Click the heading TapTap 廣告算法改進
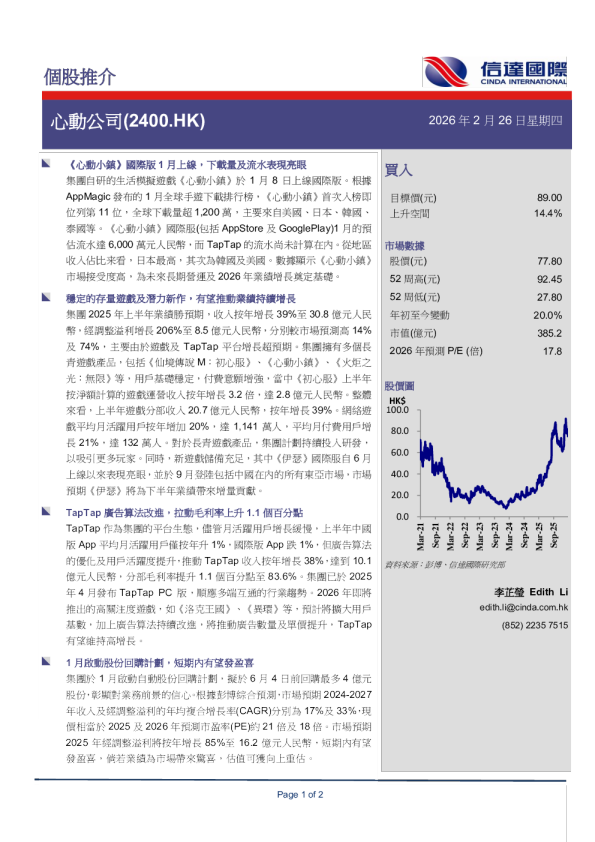Viewport: 595px width, 842px height. 184,513
